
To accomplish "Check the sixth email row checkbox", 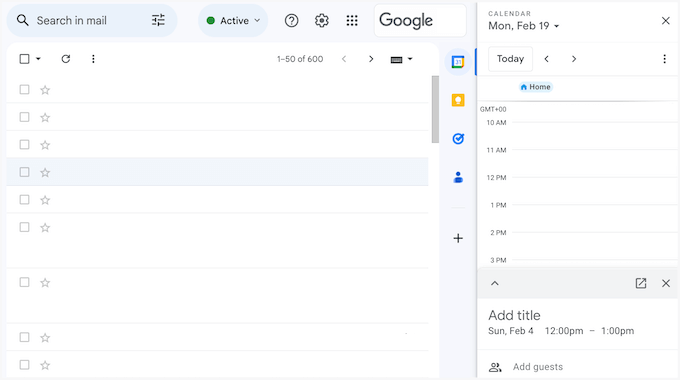I will point(24,227).
